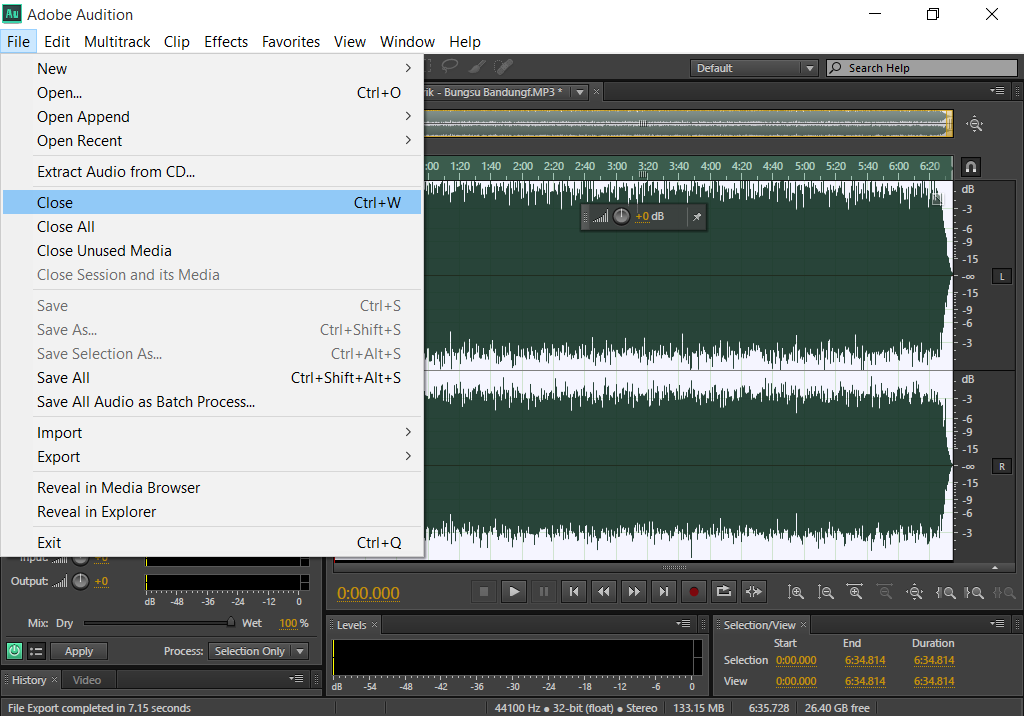The image size is (1024, 716).
Task: Select the History tab
Action: (29, 680)
